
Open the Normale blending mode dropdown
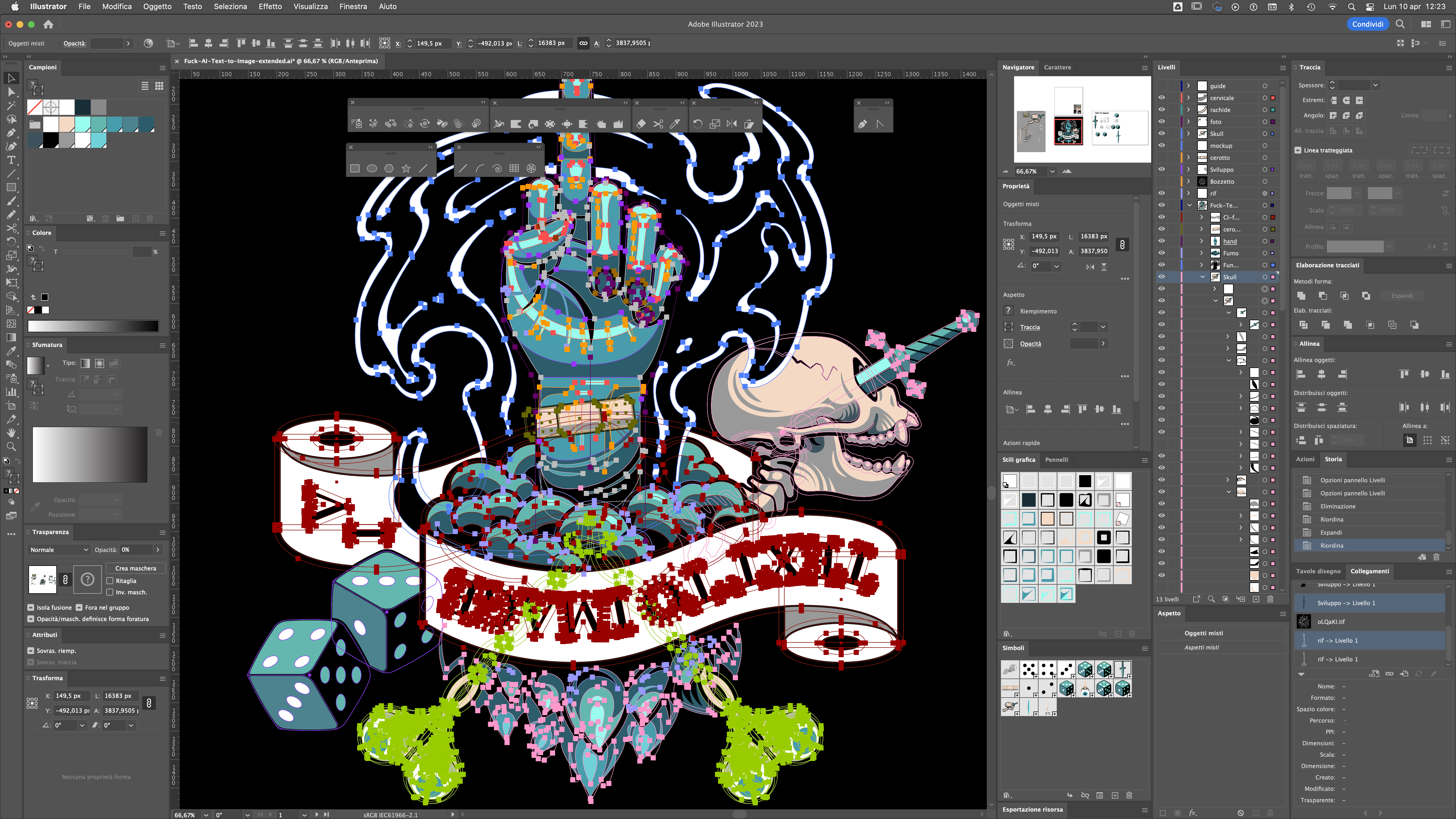pyautogui.click(x=59, y=549)
